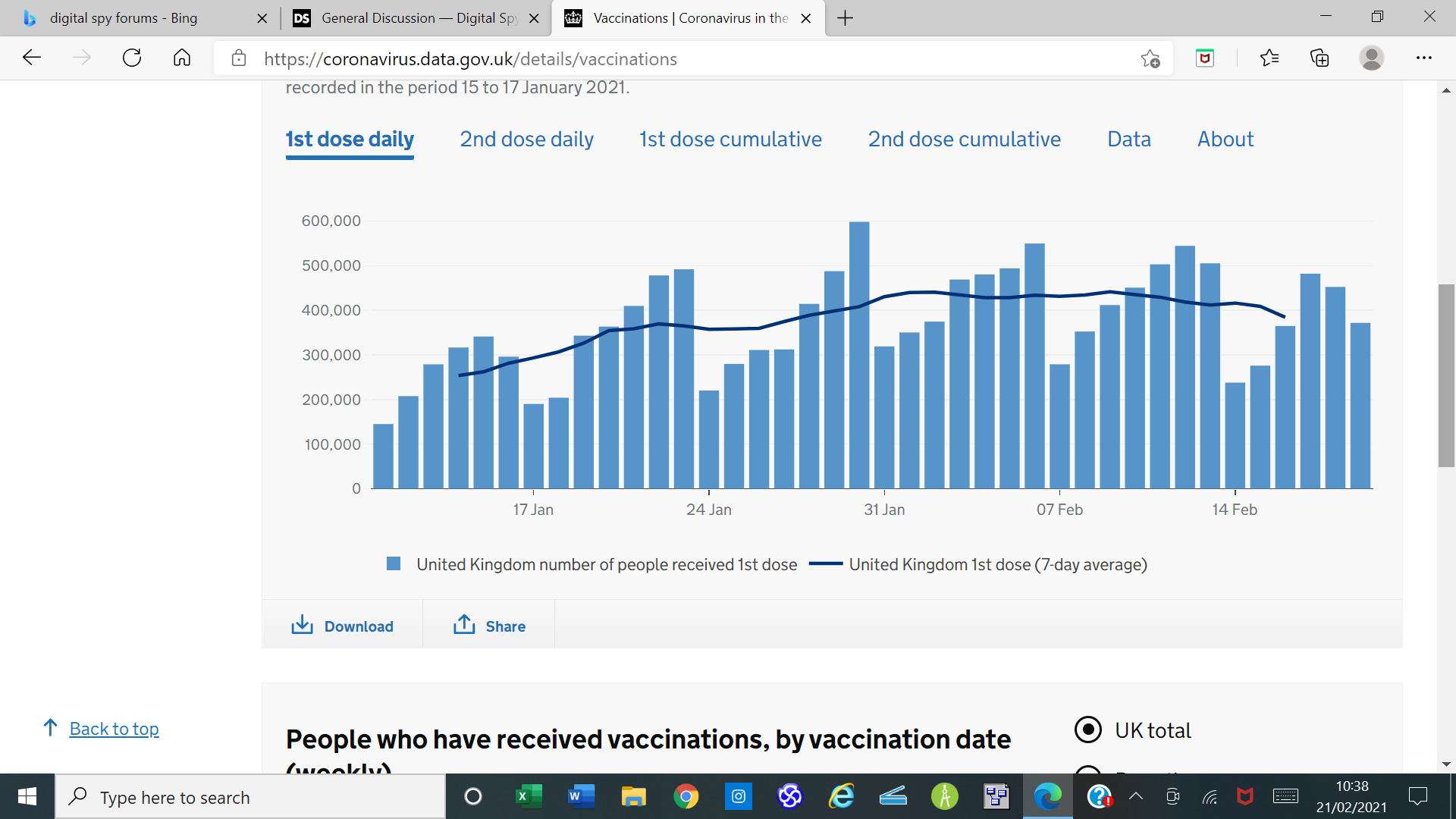Viewport: 1456px width, 819px height.
Task: Open a new browser tab
Action: (845, 18)
